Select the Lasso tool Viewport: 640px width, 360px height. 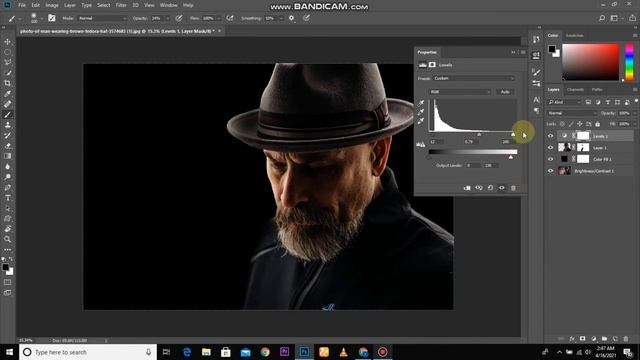point(7,62)
